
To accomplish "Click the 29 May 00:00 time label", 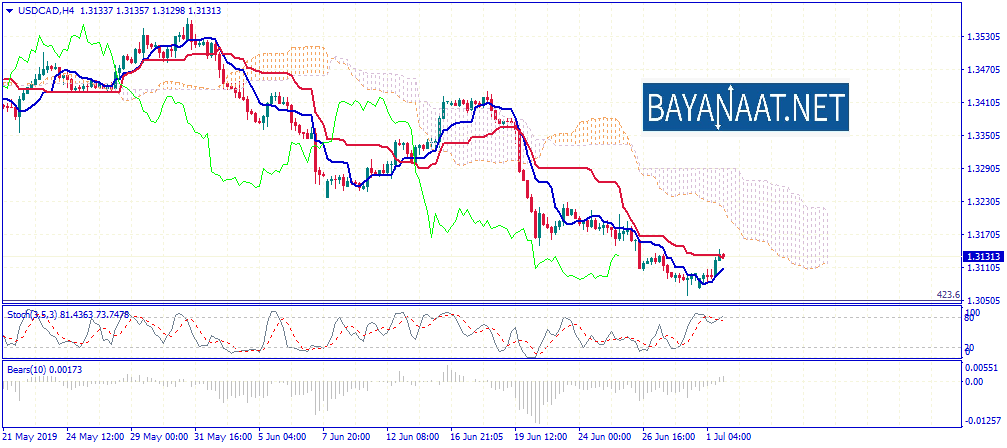I will pos(157,437).
